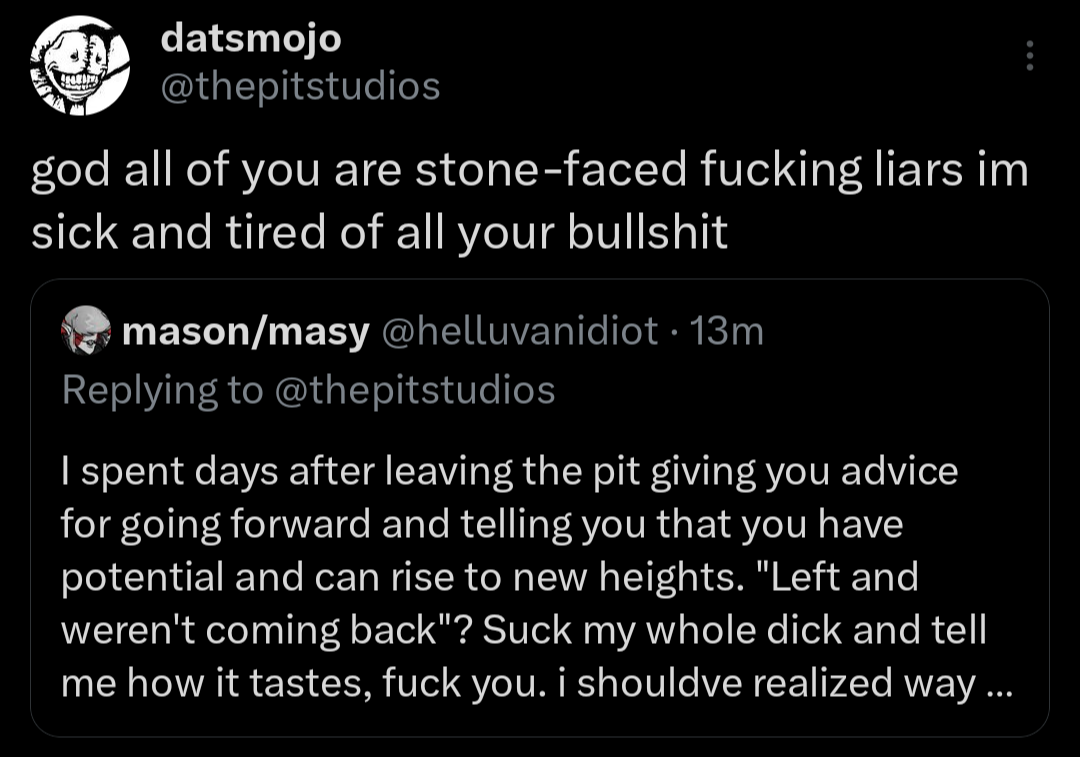
Task: Open mason/masy's display name in quoted tweet
Action: pos(246,331)
